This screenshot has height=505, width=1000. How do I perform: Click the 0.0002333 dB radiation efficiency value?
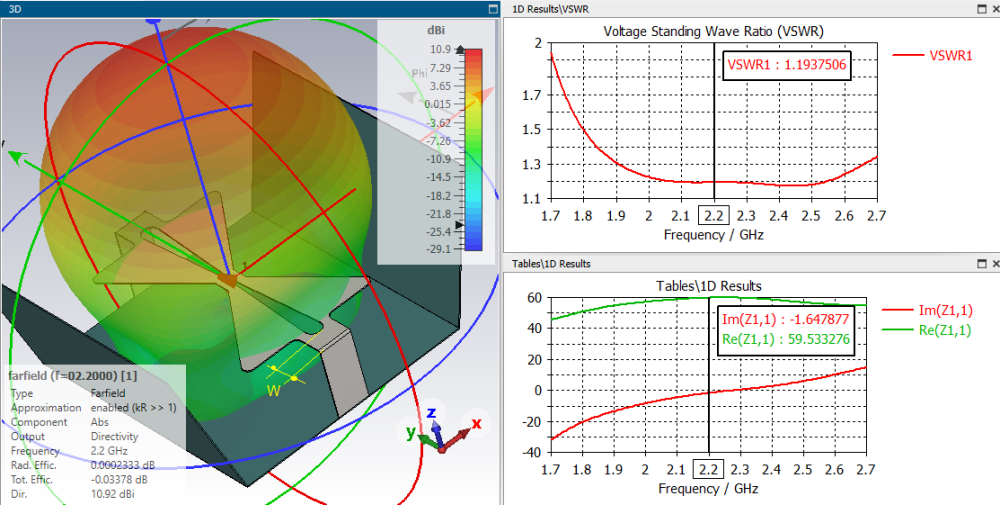122,465
